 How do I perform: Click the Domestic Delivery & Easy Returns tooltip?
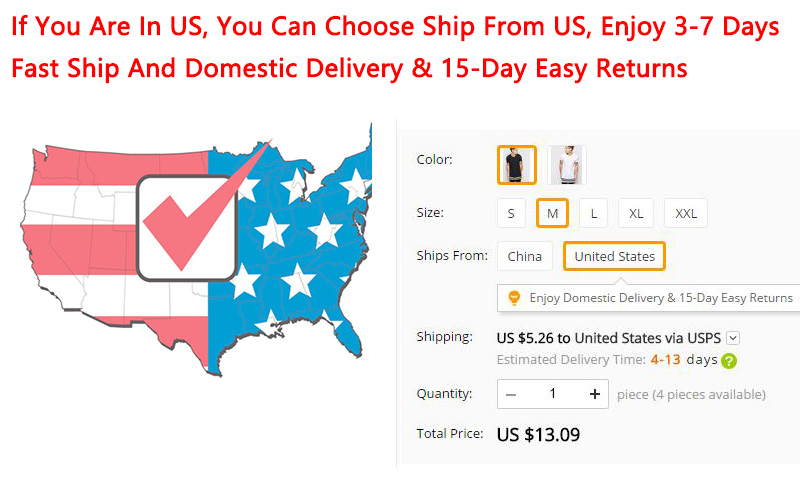pos(660,298)
